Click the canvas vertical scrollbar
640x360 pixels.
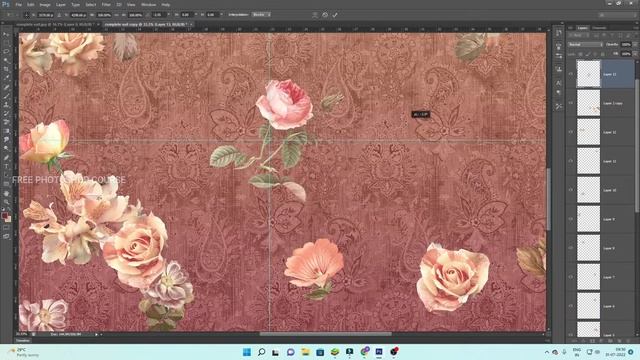click(x=548, y=199)
